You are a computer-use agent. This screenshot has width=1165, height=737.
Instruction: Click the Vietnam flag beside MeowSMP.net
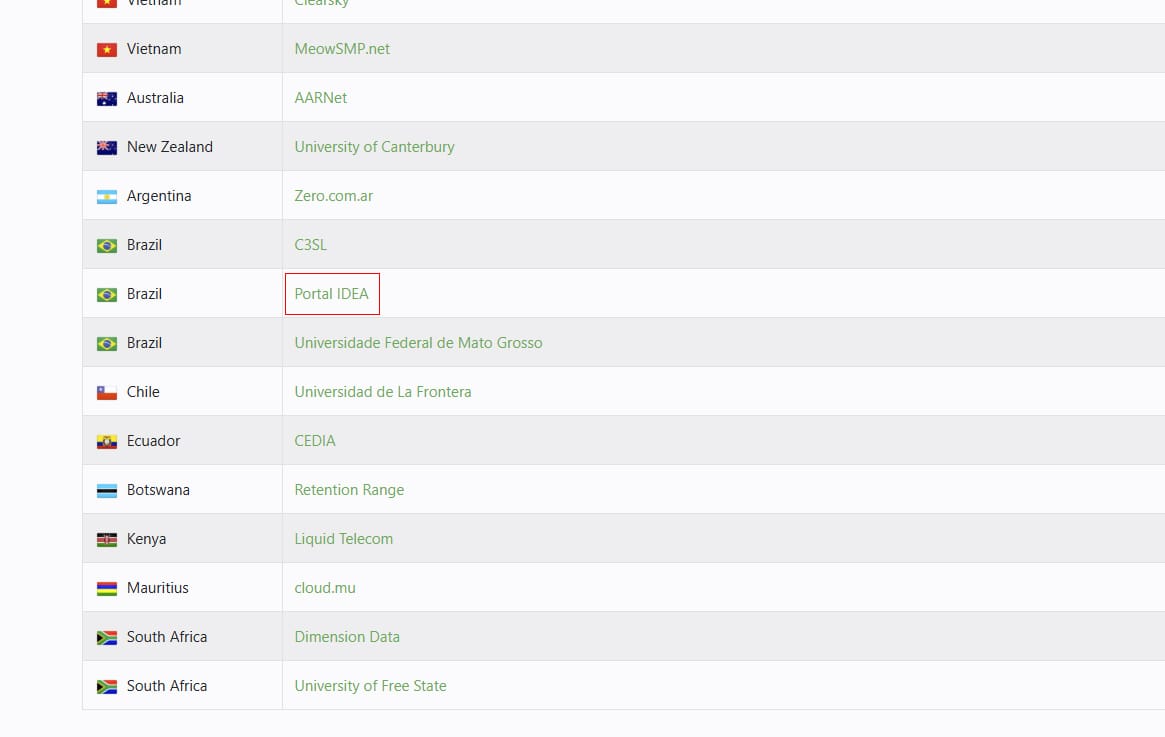pos(107,50)
